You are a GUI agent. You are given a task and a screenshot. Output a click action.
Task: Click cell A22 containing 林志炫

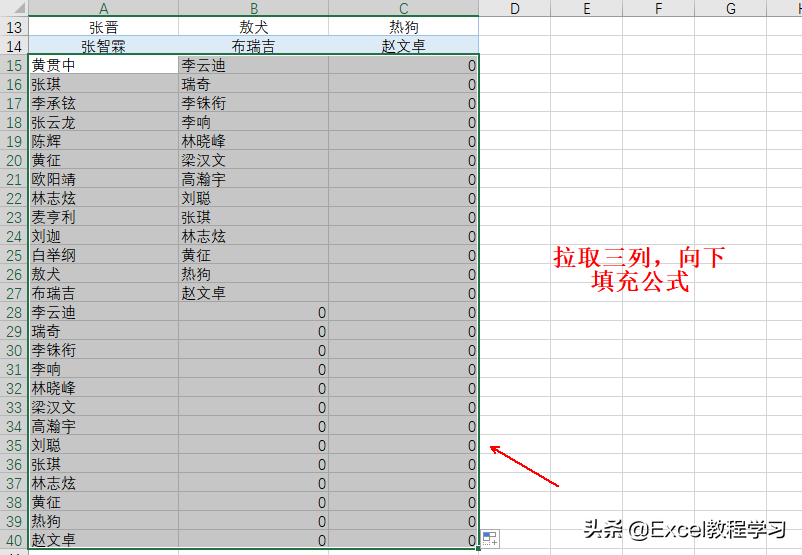pos(103,198)
